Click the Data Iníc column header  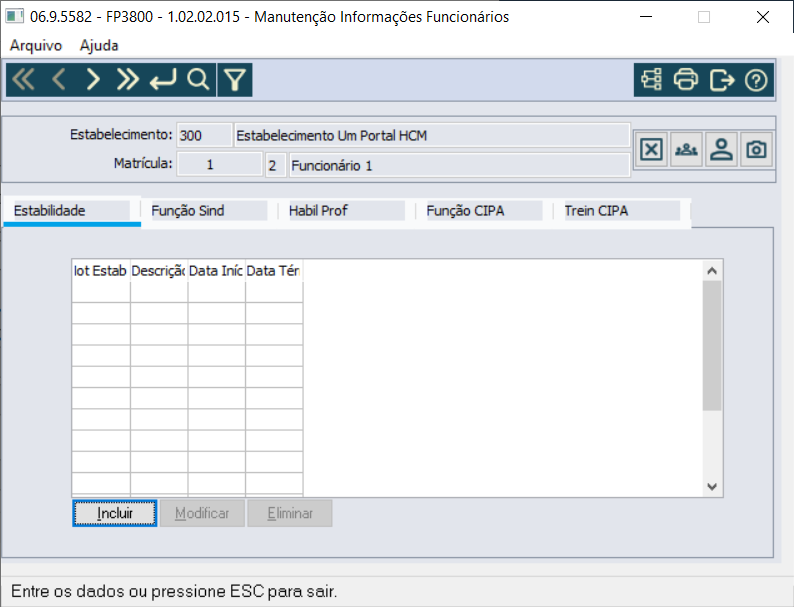coord(216,271)
